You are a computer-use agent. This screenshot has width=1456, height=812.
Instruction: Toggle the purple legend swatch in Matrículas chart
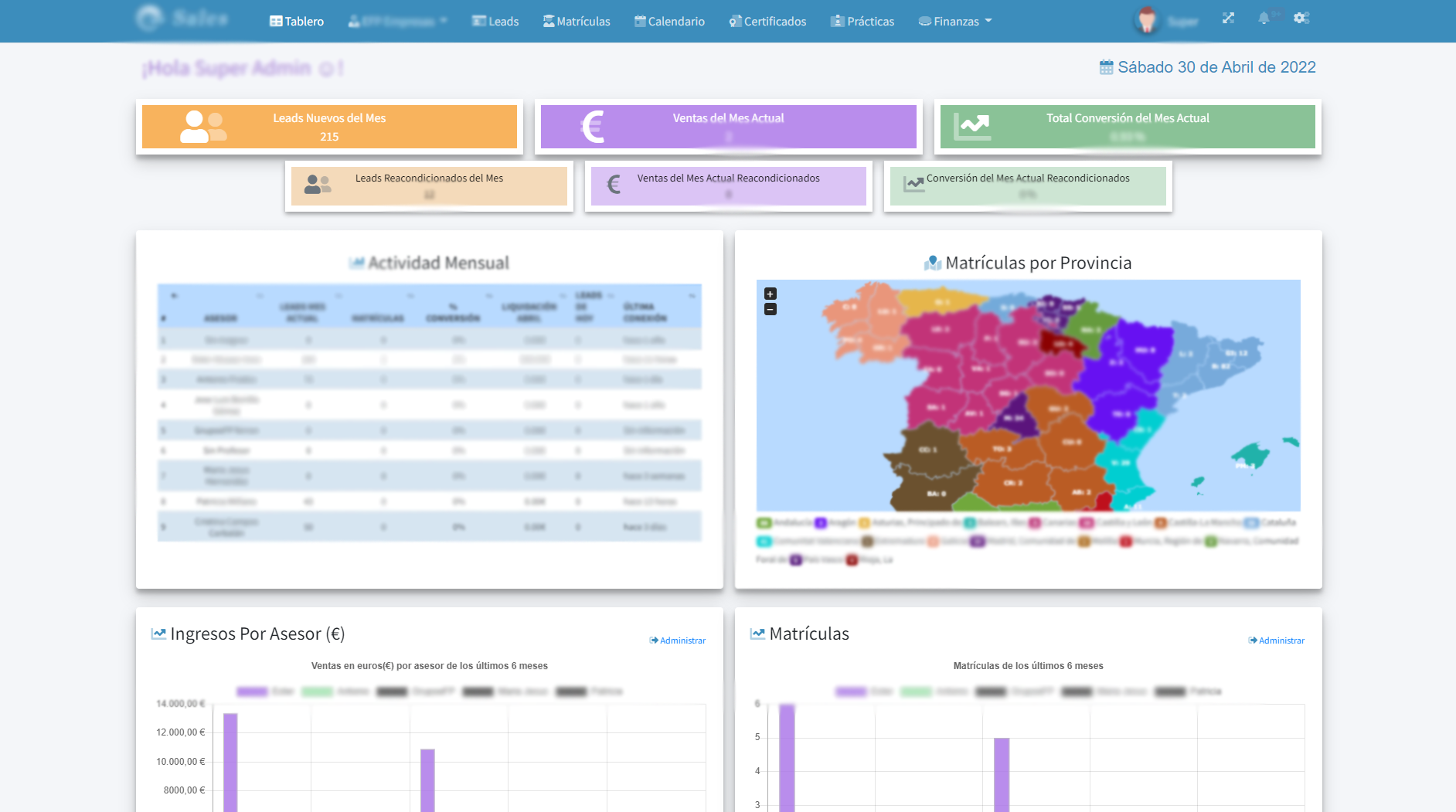[x=851, y=691]
